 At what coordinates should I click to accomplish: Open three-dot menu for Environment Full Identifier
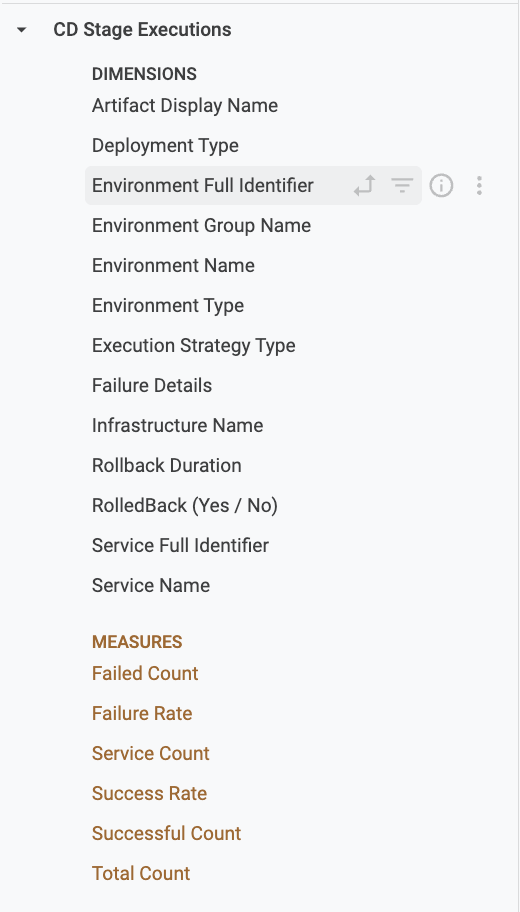tap(479, 186)
